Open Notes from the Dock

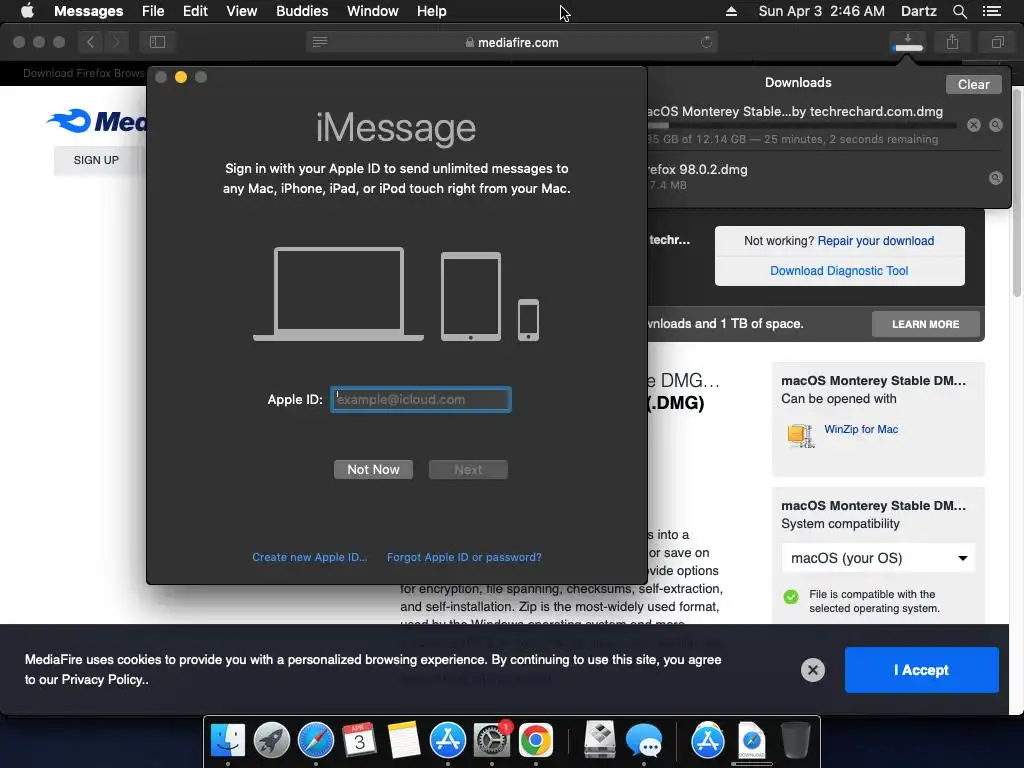tap(404, 741)
